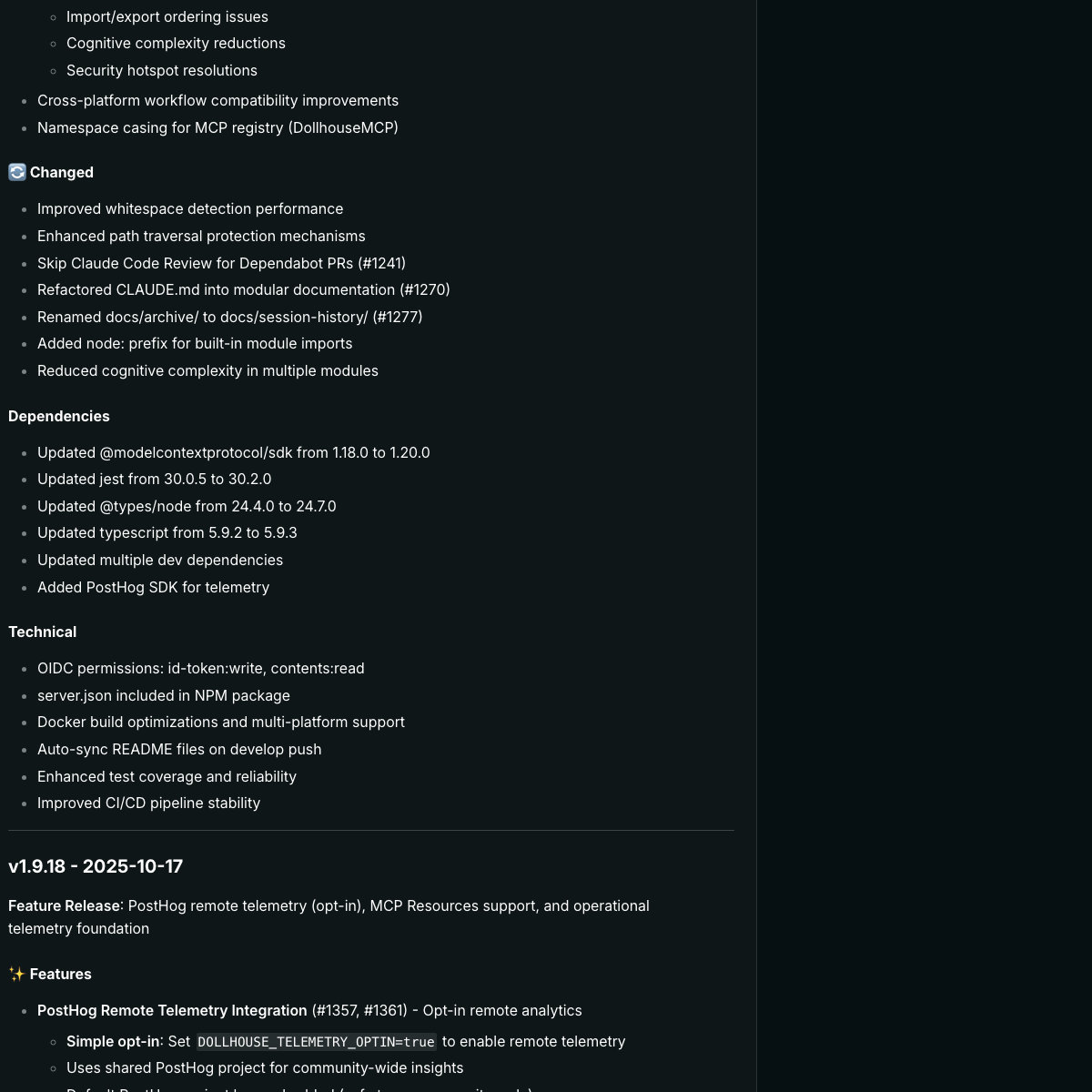Click the horizontal divider above v1.9.18
Image resolution: width=1092 pixels, height=1092 pixels.
[x=371, y=830]
